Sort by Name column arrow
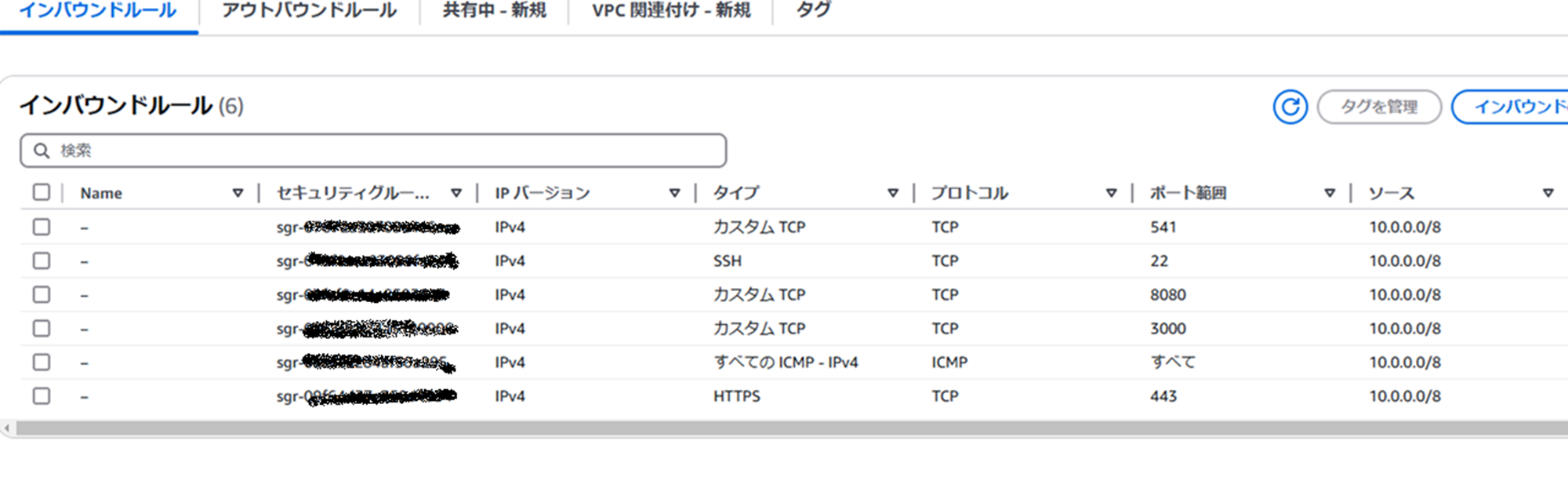 pos(238,193)
